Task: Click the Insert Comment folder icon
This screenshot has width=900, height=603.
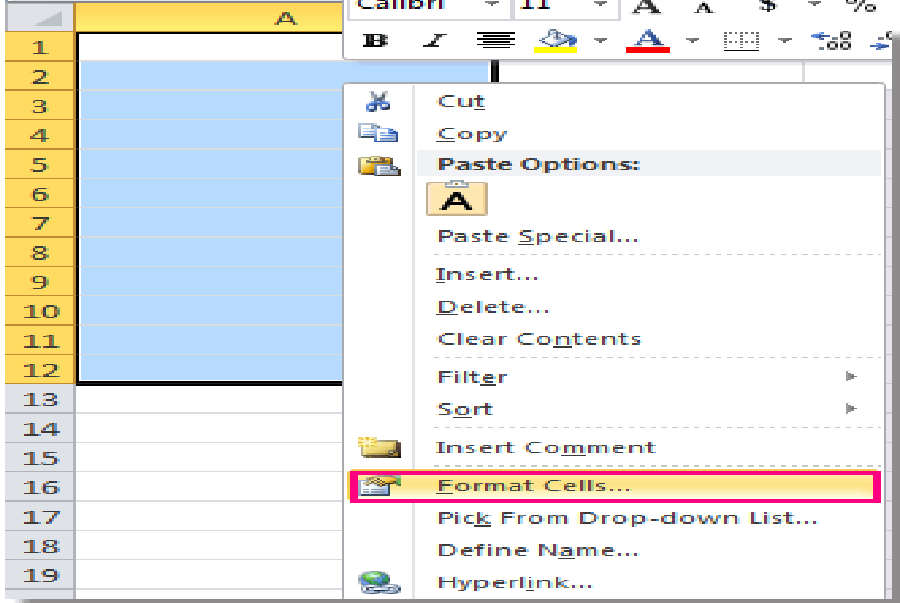Action: 379,447
